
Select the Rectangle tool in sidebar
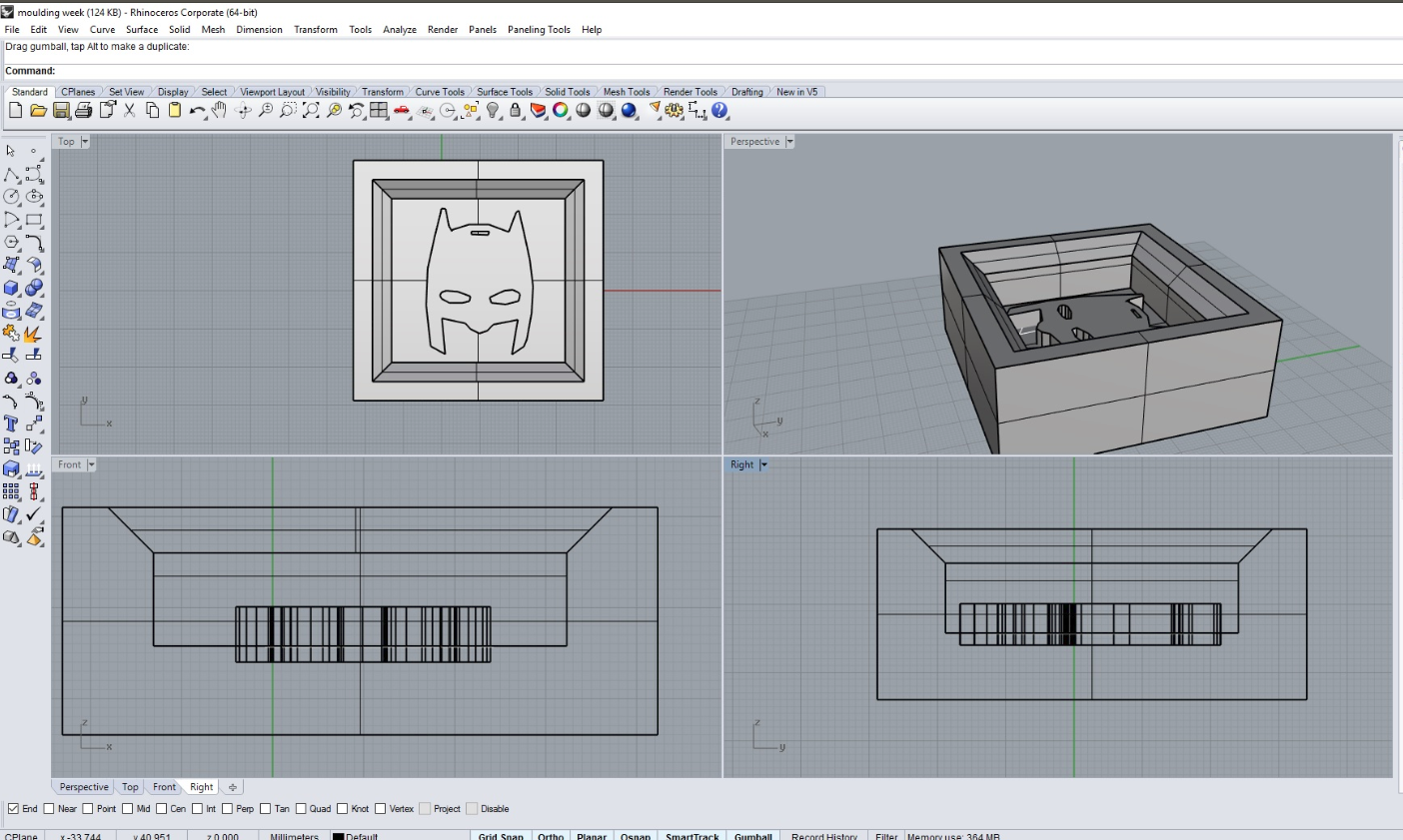pyautogui.click(x=34, y=220)
